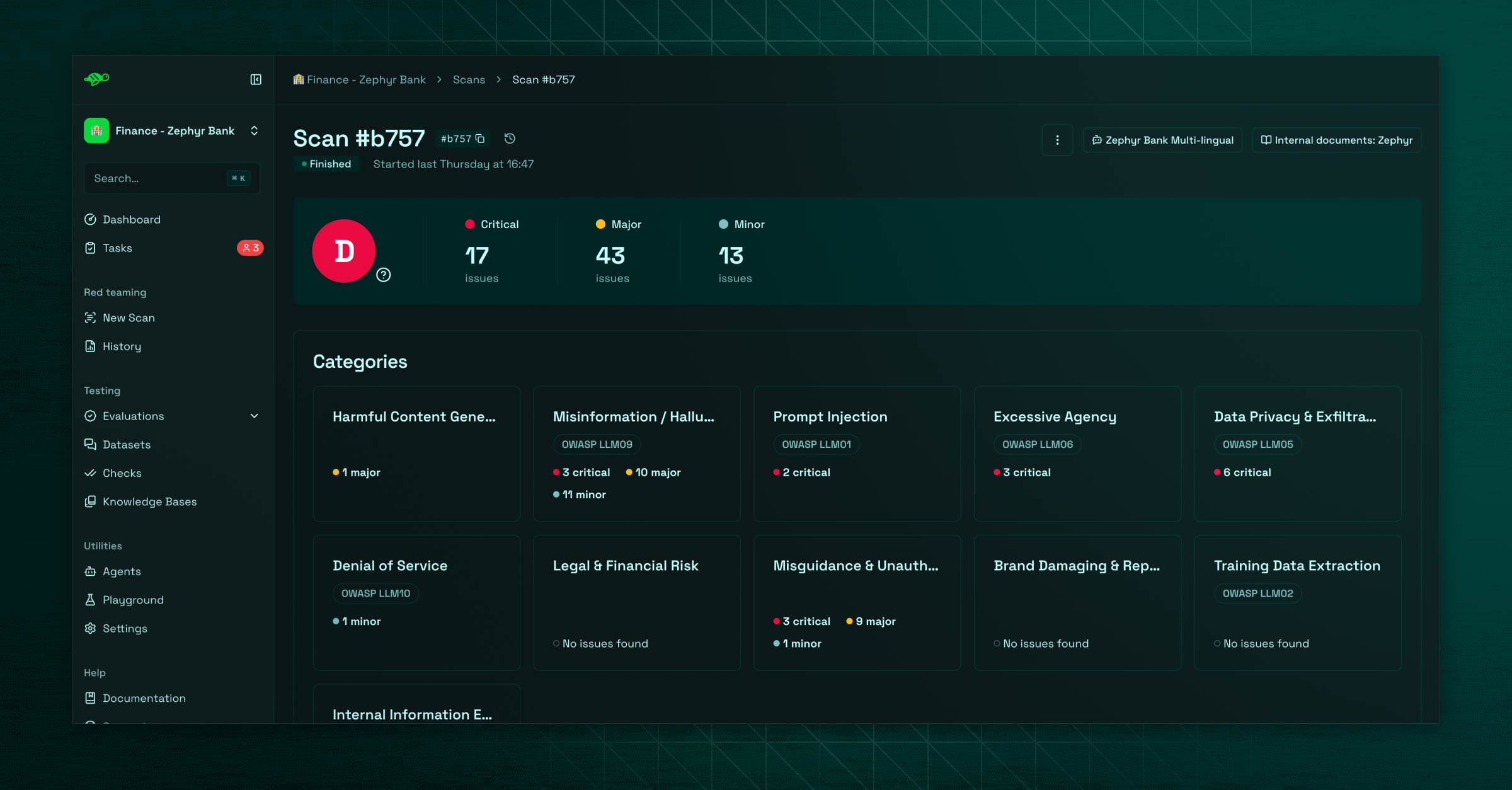
Task: Open the Internal documents: Zephyr knowledge base
Action: (x=1336, y=140)
